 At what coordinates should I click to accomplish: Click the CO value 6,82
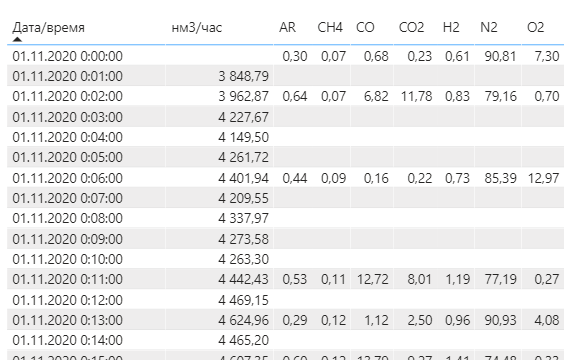tap(376, 96)
